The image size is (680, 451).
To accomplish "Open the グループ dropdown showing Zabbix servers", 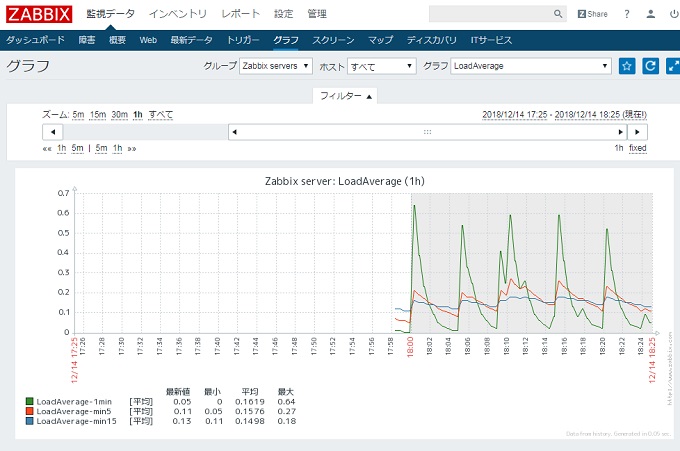I will coord(275,66).
